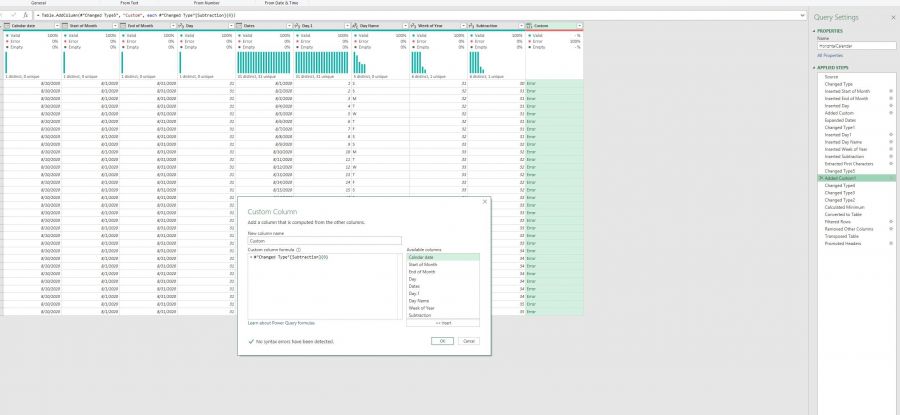
Task: Click the query Name field in Query Settings
Action: pos(856,46)
